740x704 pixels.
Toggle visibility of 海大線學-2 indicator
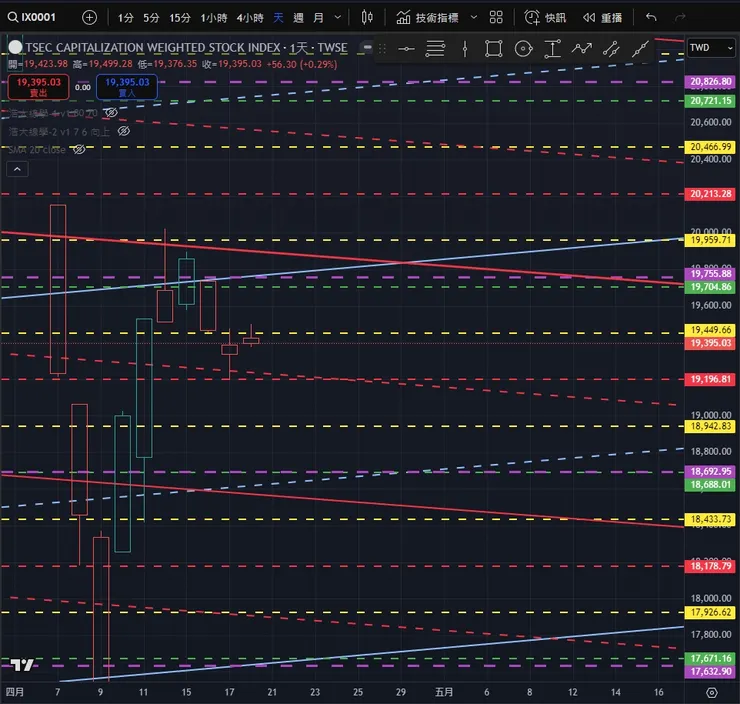click(x=124, y=131)
